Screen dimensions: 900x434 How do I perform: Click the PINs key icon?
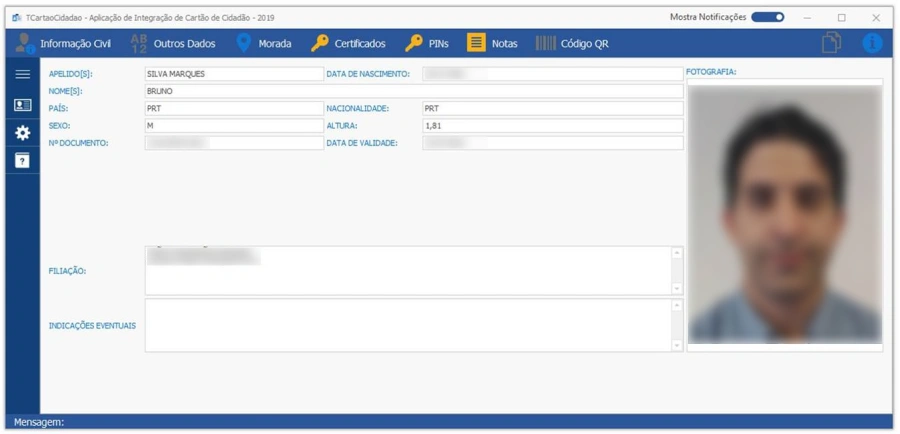click(414, 43)
